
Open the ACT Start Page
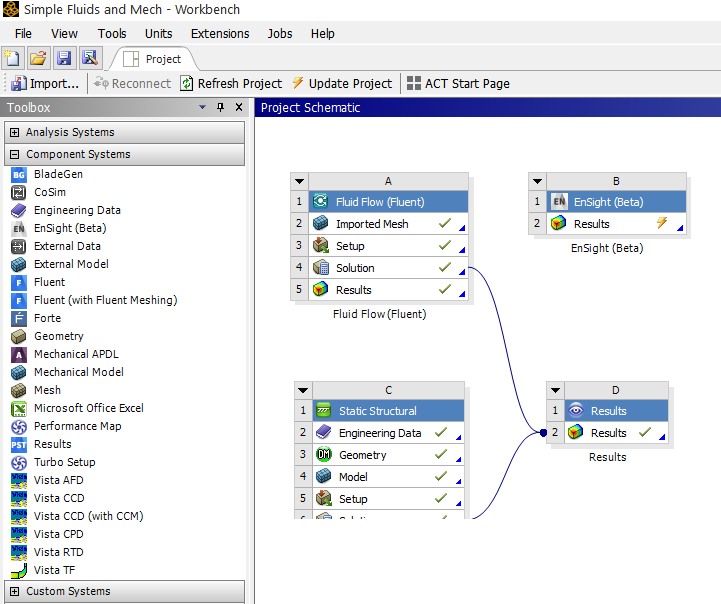coord(458,84)
